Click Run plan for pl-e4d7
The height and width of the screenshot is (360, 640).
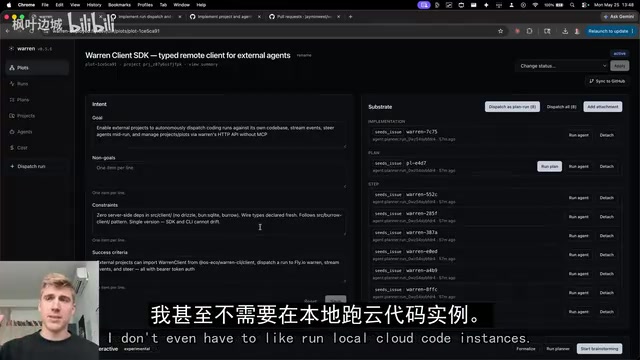point(549,167)
